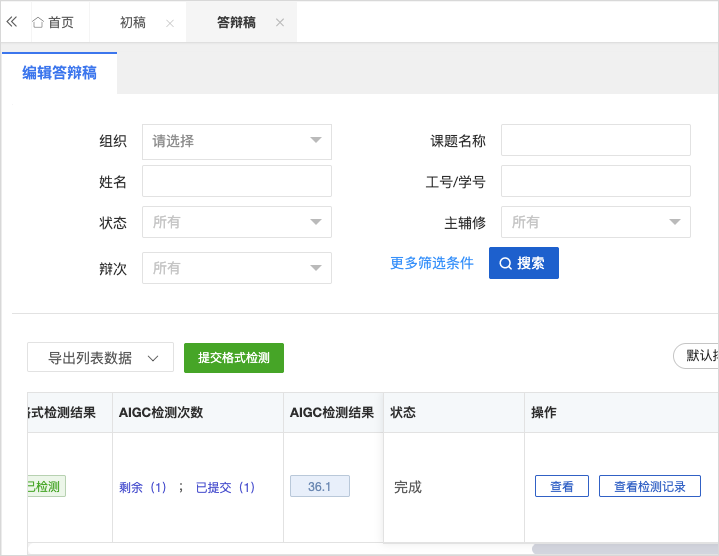The height and width of the screenshot is (556, 719).
Task: Open the 辩次 dropdown
Action: pyautogui.click(x=237, y=268)
